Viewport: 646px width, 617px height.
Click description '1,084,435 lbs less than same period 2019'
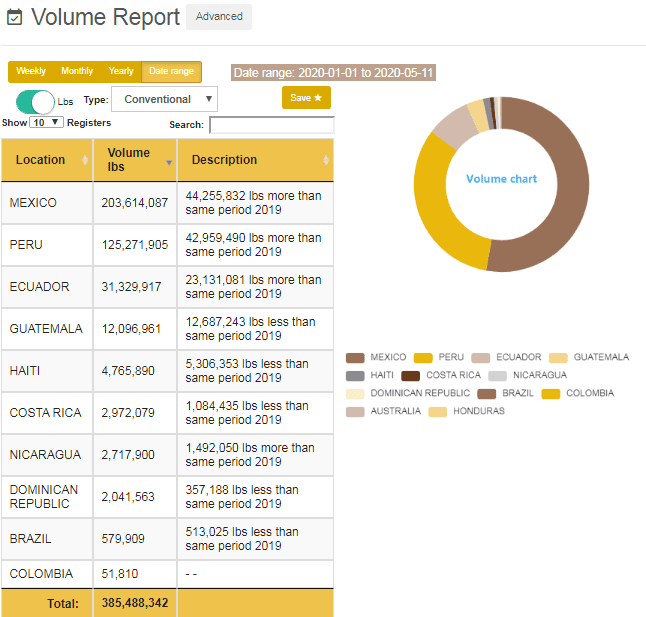(x=247, y=413)
